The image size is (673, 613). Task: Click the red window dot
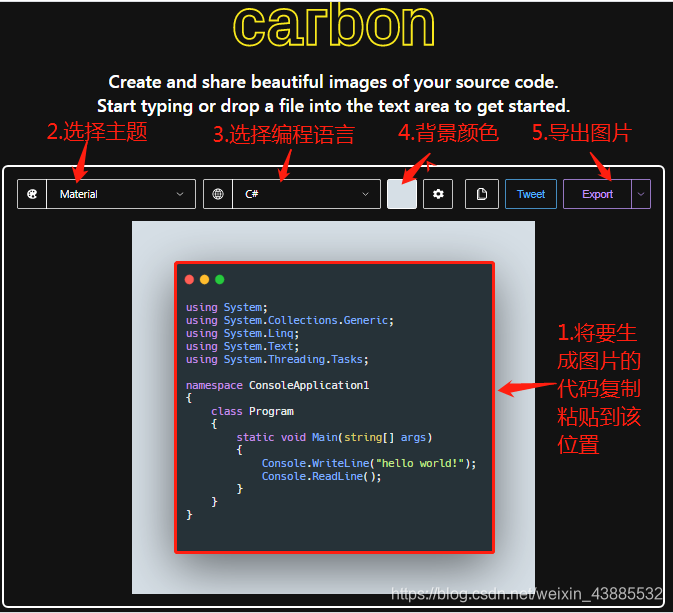pyautogui.click(x=189, y=280)
